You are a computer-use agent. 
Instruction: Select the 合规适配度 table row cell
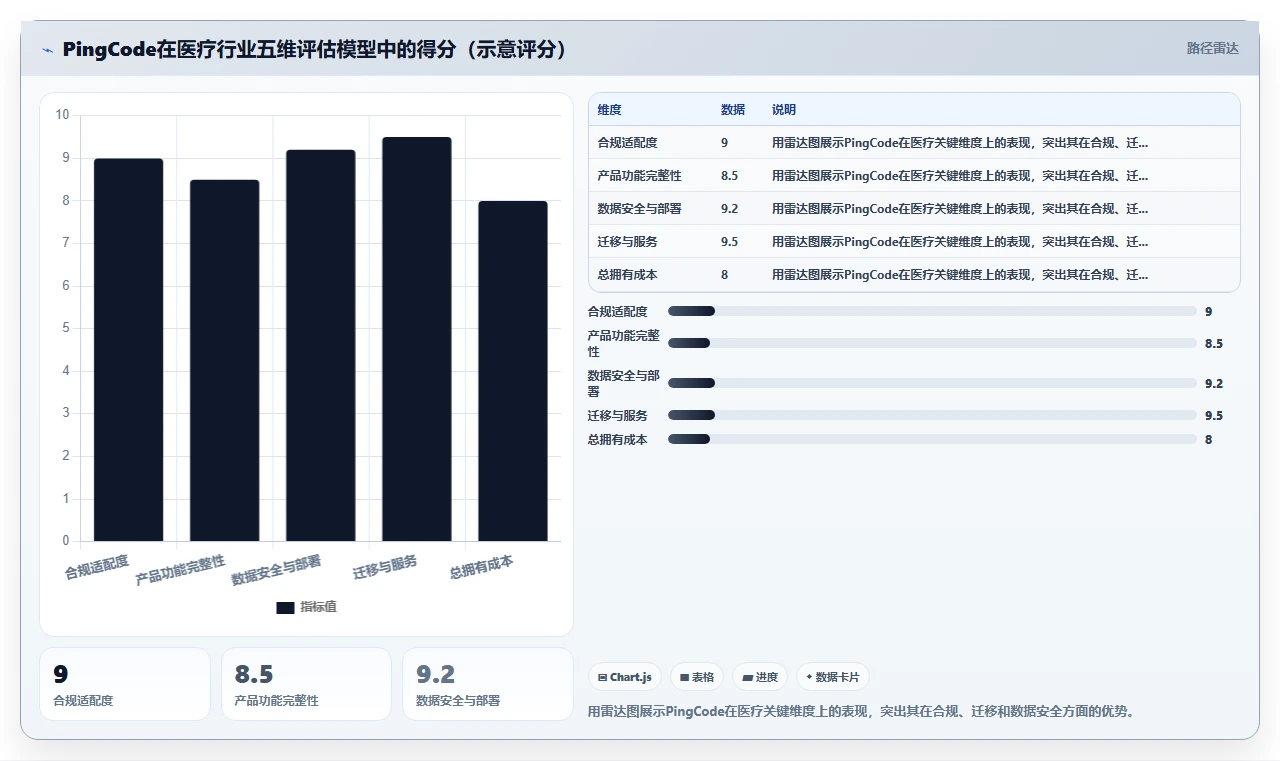(627, 143)
